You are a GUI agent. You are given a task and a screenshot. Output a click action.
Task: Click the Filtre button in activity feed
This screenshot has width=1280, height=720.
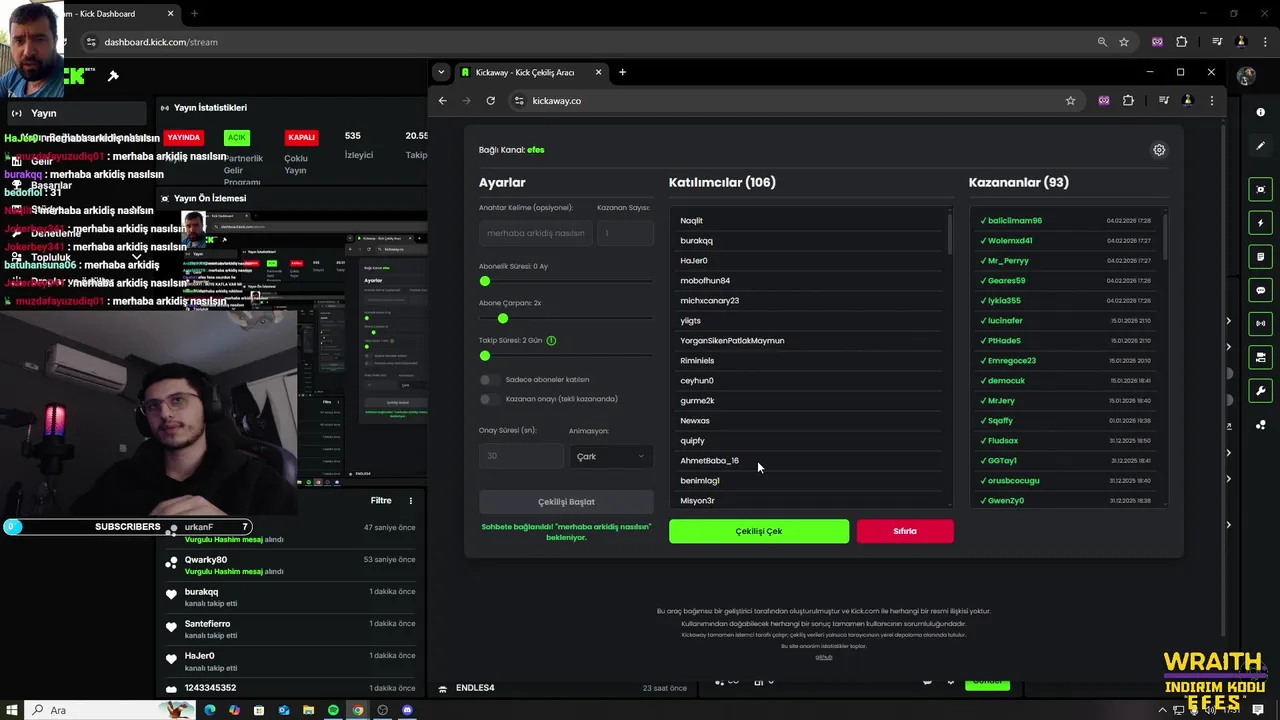381,500
